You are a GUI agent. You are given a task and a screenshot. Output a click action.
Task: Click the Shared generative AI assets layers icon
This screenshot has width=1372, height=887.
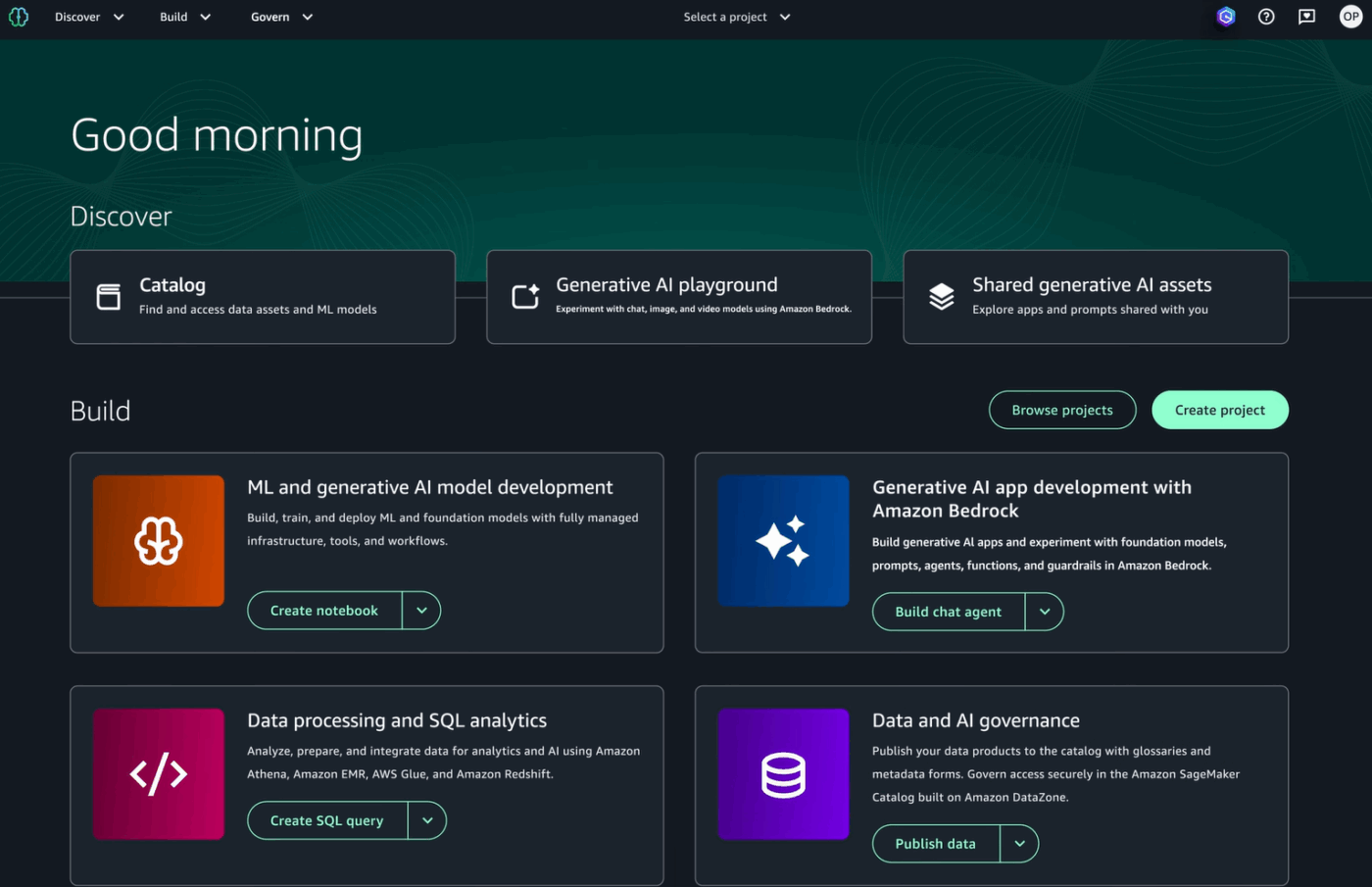[942, 296]
